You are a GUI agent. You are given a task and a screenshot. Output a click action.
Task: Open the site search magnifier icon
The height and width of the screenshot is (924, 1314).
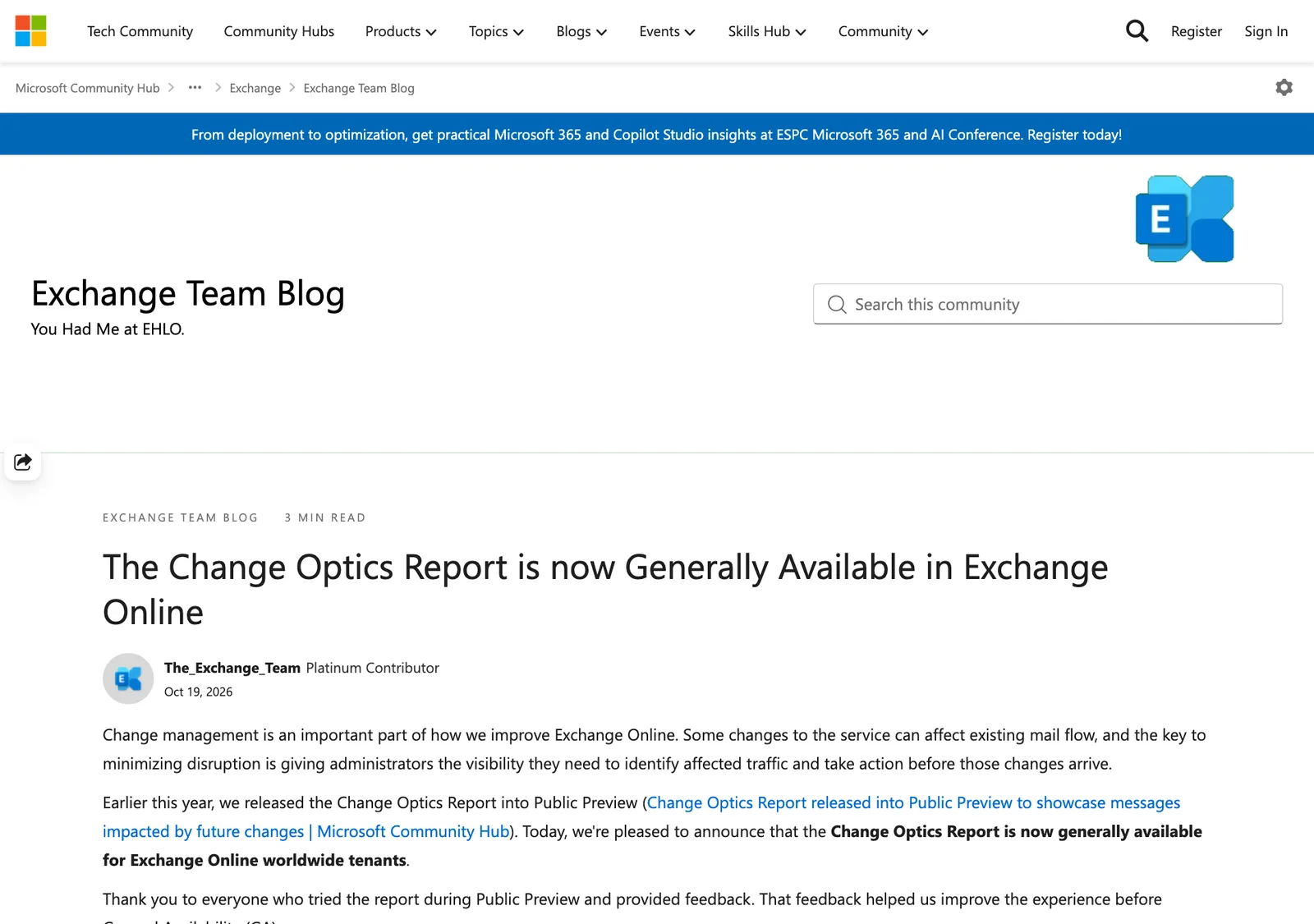click(1137, 31)
